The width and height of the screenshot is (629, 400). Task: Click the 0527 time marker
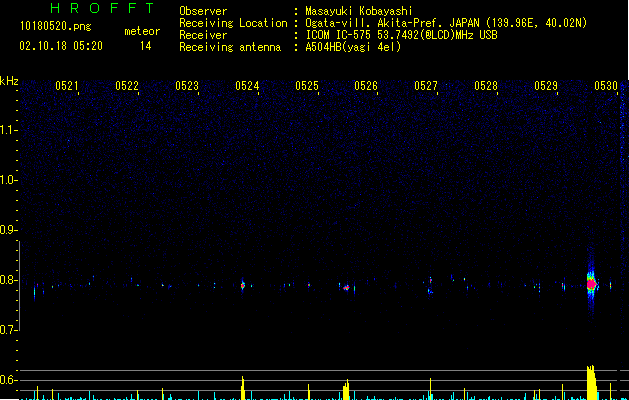pos(426,86)
